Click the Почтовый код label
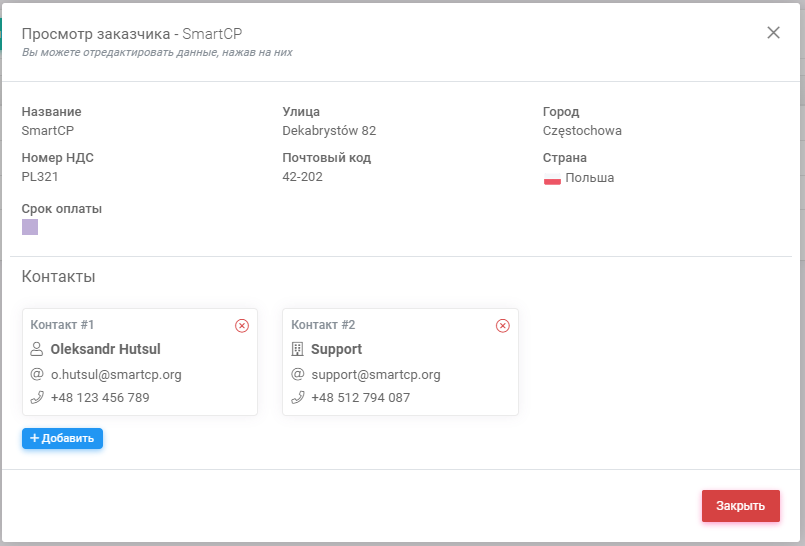Screen dimensions: 805x546 tap(327, 158)
